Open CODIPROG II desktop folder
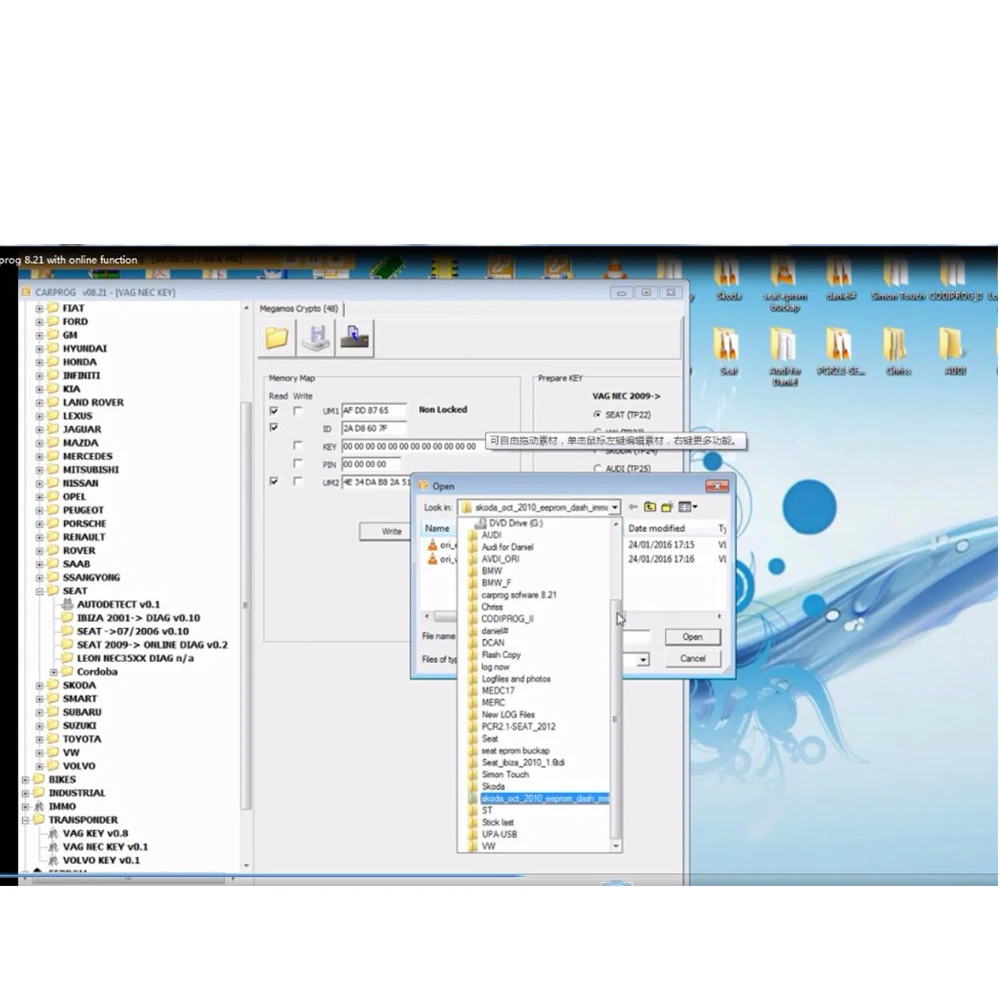 (x=955, y=278)
